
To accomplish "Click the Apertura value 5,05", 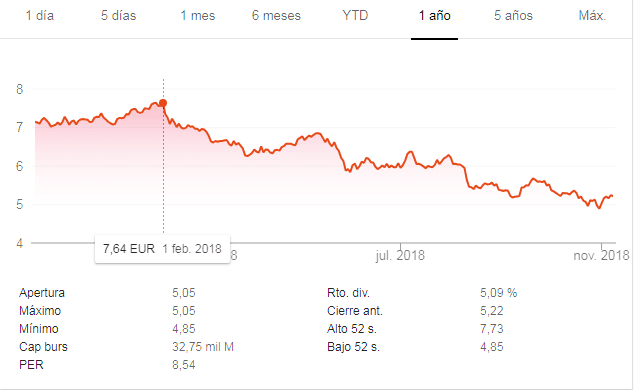I will point(184,293).
